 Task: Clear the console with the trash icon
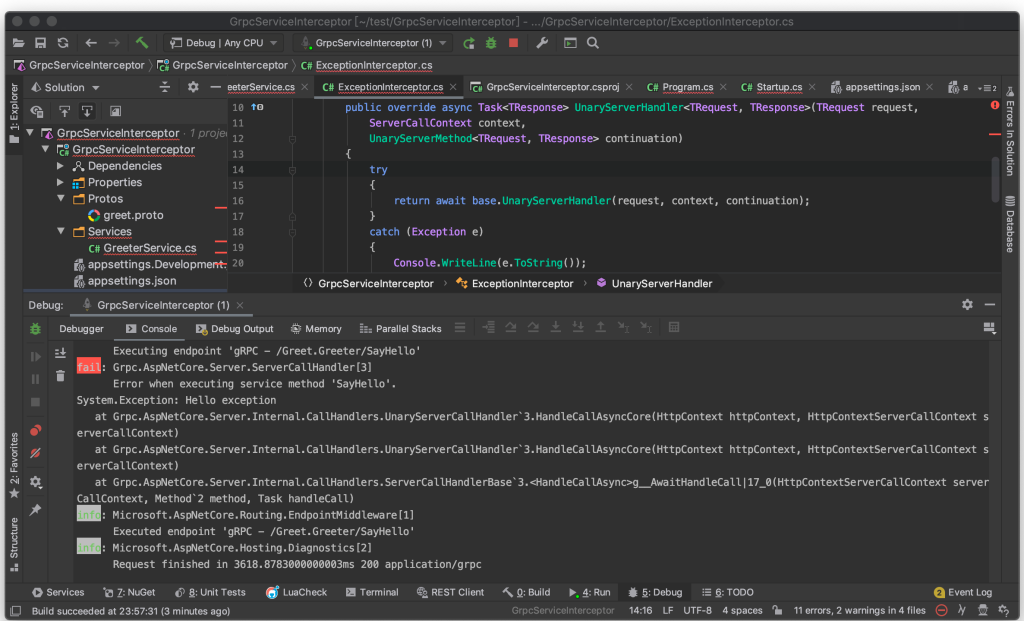[x=60, y=376]
